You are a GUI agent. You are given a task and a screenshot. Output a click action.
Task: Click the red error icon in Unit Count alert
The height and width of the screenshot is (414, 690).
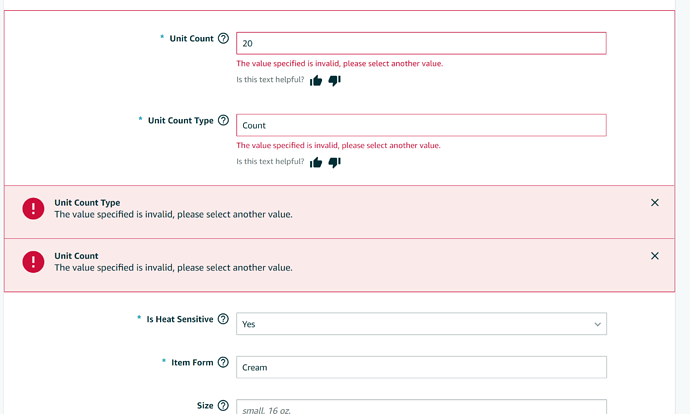[x=33, y=261]
